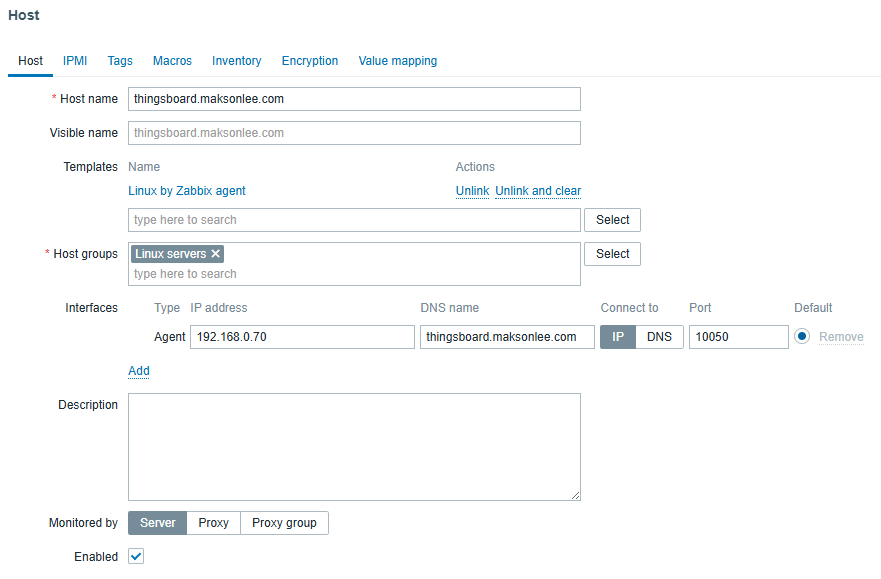Viewport: 881px width, 579px height.
Task: Remove the Linux servers group tag
Action: pyautogui.click(x=215, y=254)
